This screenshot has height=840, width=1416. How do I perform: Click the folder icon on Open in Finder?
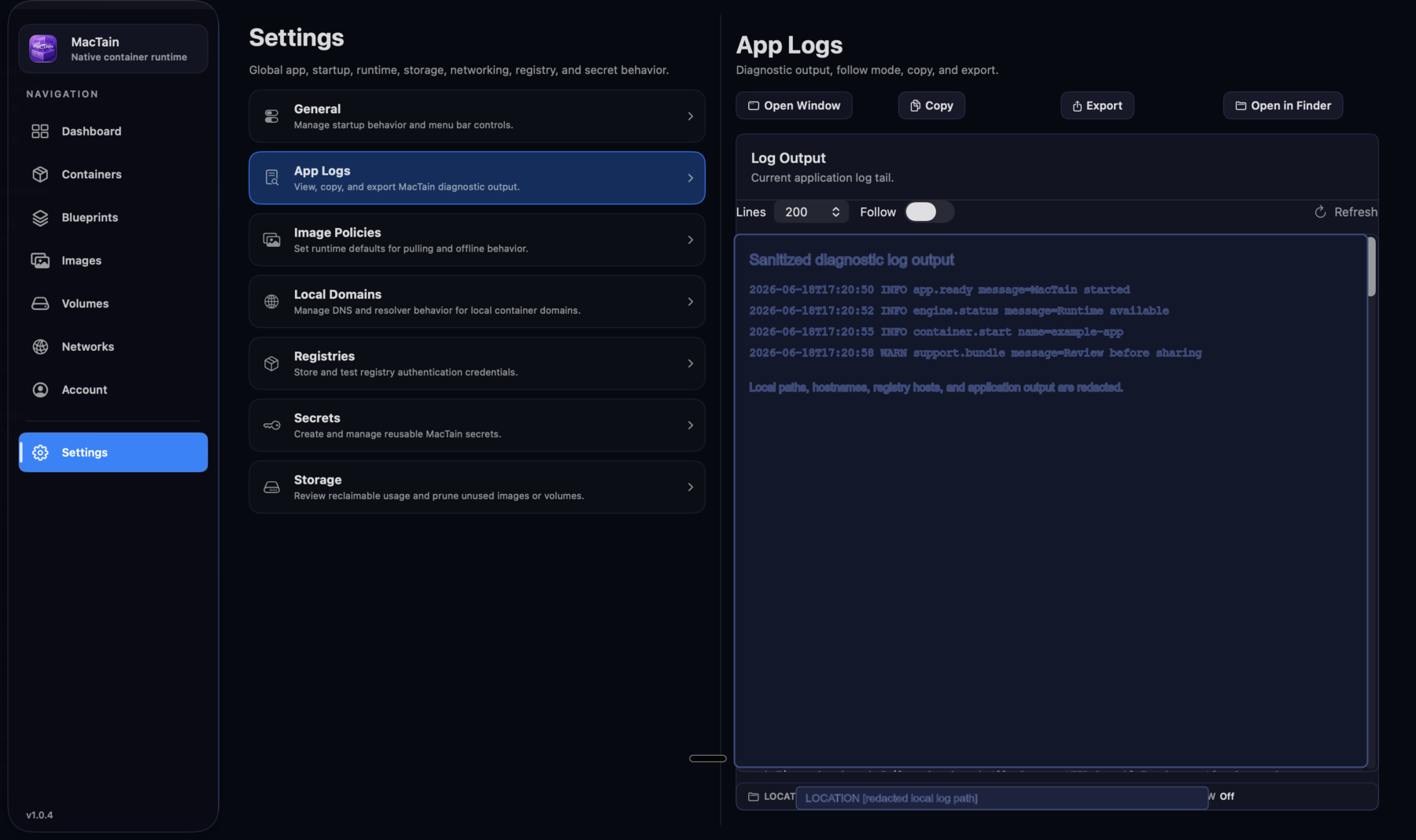coord(1241,105)
